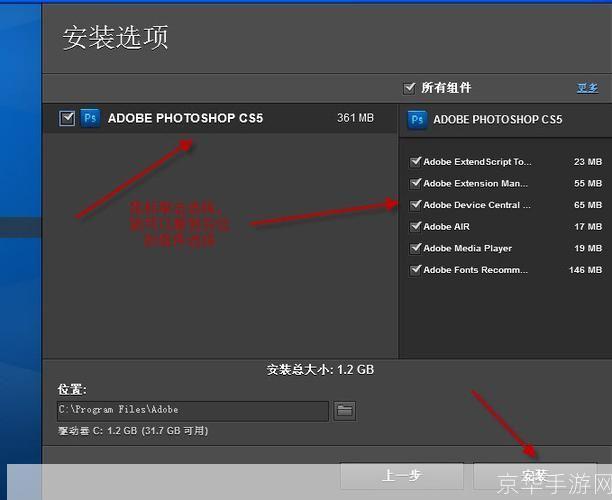Click the 17 MB size of Adobe AIR
The width and height of the screenshot is (612, 500).
588,226
